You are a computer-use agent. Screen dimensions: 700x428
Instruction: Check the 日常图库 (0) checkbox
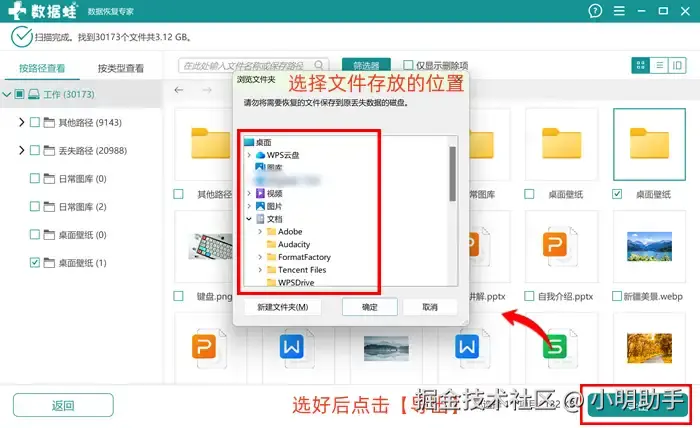click(35, 179)
